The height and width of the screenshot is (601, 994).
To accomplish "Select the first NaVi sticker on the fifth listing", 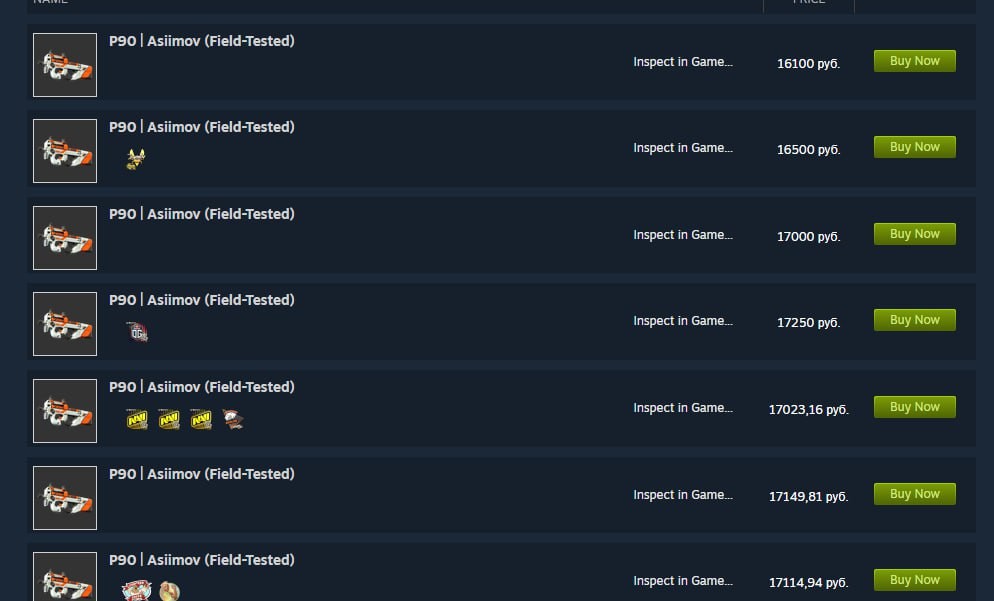I will tap(136, 419).
